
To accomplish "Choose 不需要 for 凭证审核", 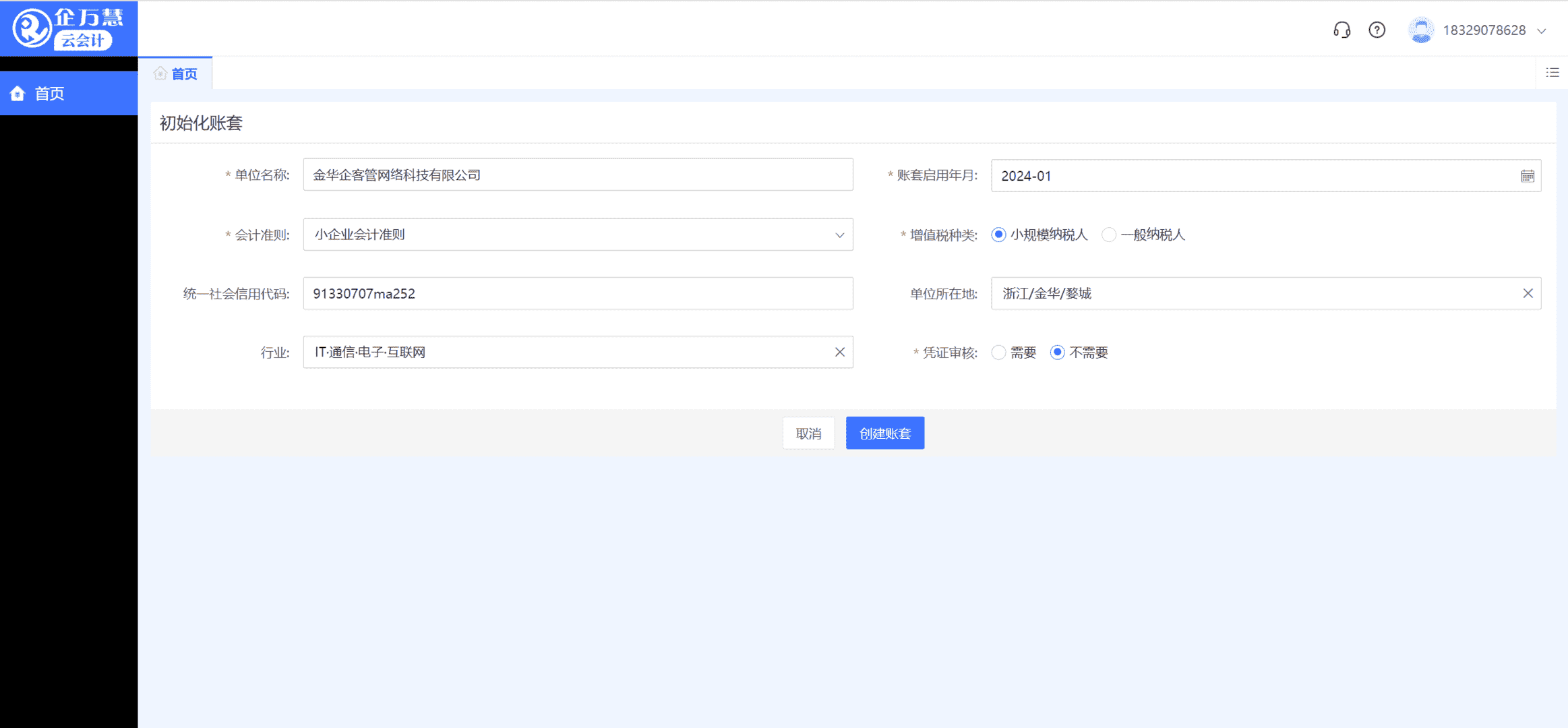I will pos(1058,353).
